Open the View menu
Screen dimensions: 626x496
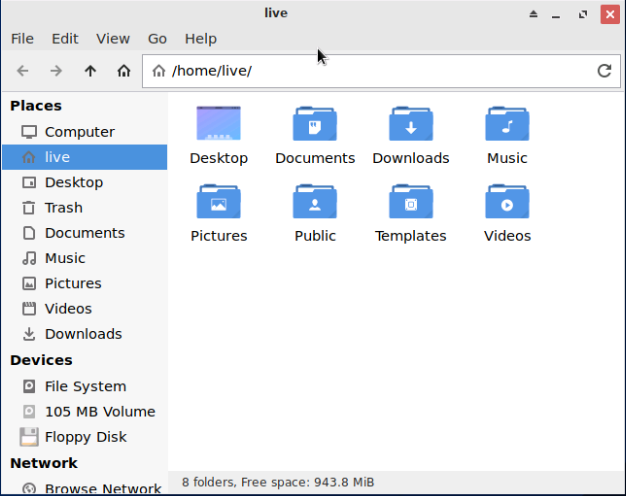(113, 39)
